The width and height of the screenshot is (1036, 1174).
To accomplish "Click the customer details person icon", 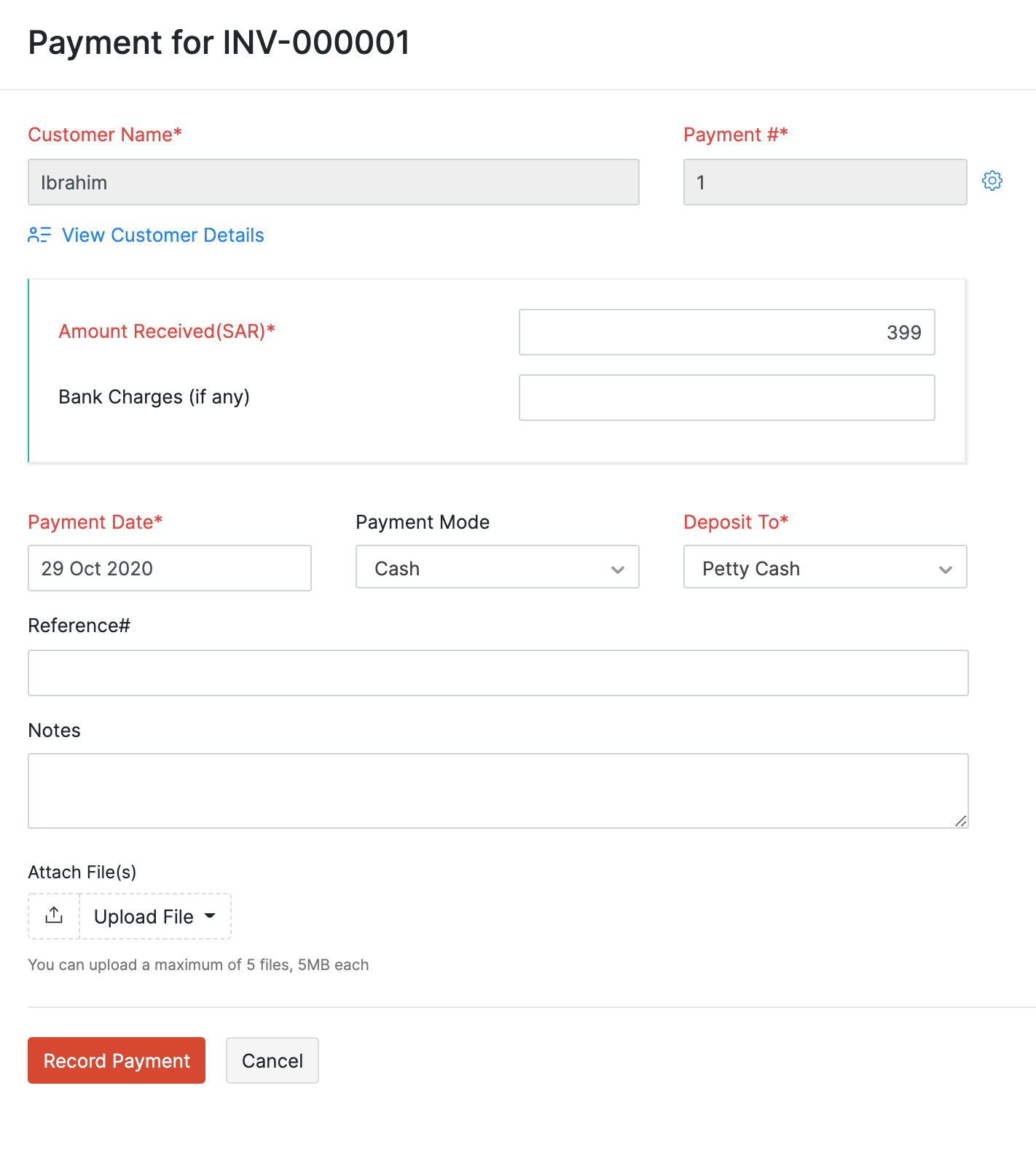I will click(39, 235).
